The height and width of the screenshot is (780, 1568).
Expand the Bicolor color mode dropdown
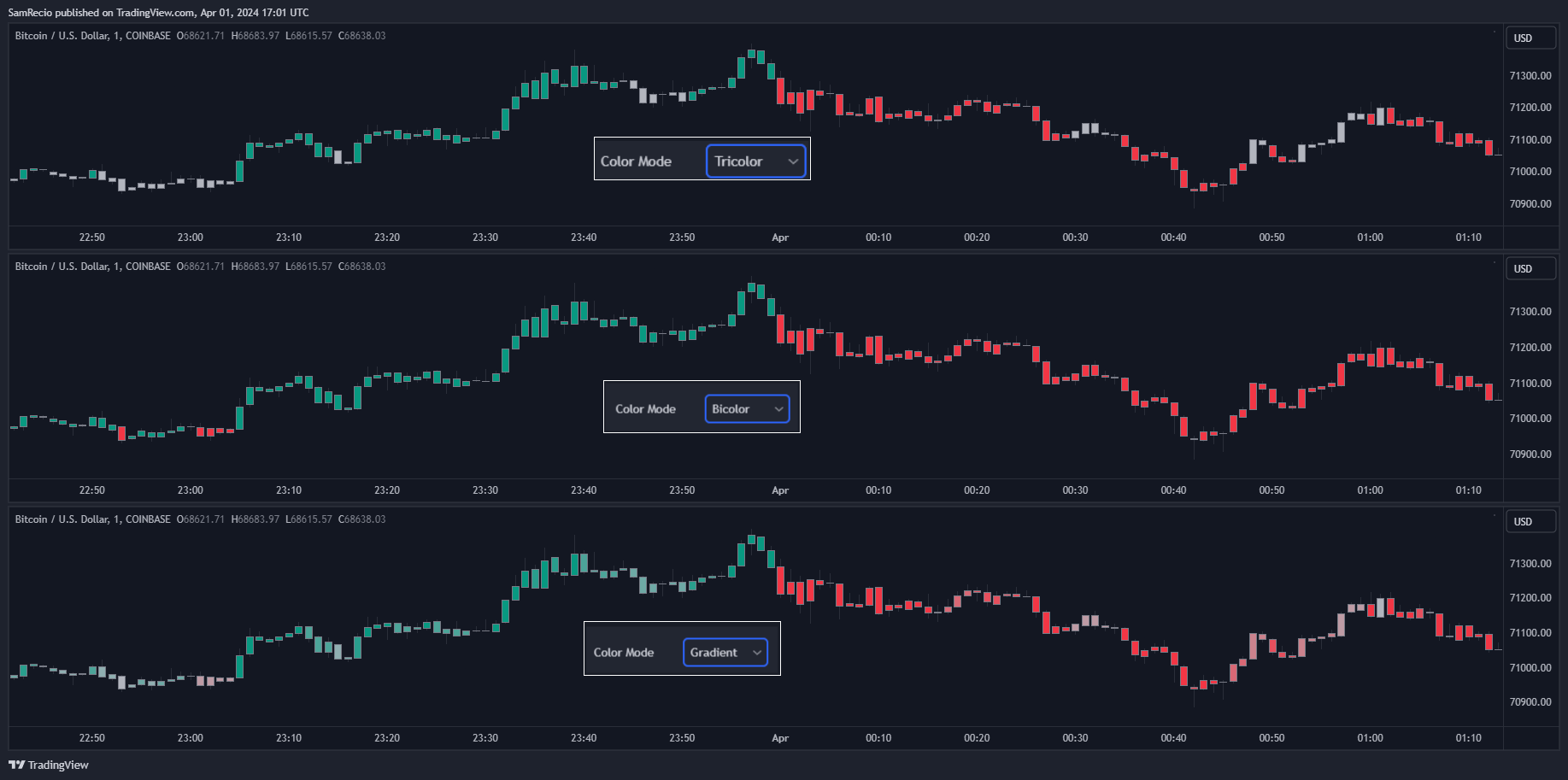(747, 409)
